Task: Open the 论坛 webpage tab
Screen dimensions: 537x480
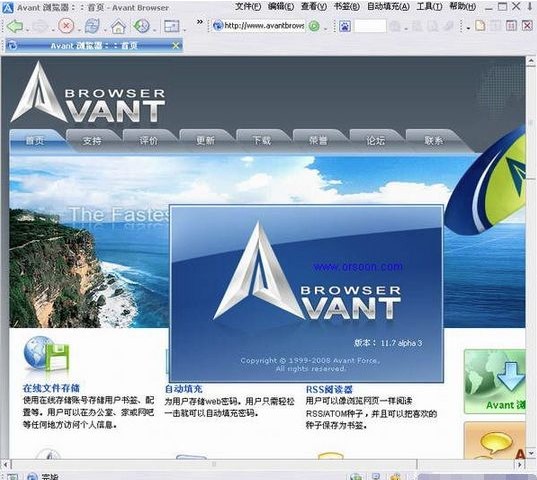Action: pyautogui.click(x=376, y=140)
